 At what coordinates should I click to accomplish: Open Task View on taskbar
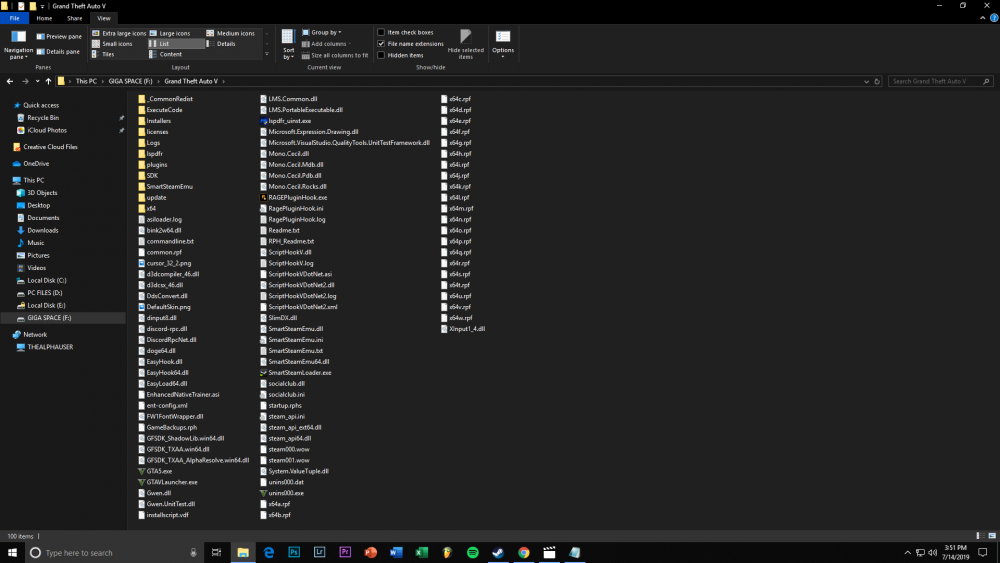pos(217,553)
